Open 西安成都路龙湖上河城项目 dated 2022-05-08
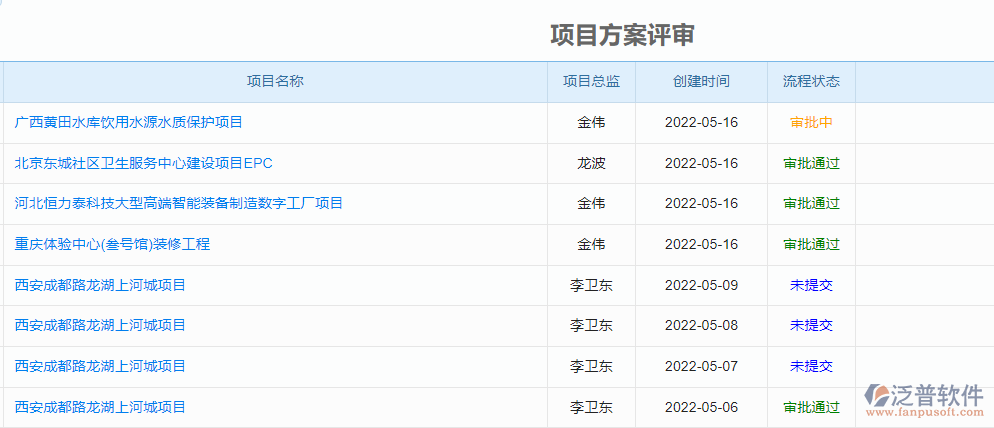 point(100,325)
